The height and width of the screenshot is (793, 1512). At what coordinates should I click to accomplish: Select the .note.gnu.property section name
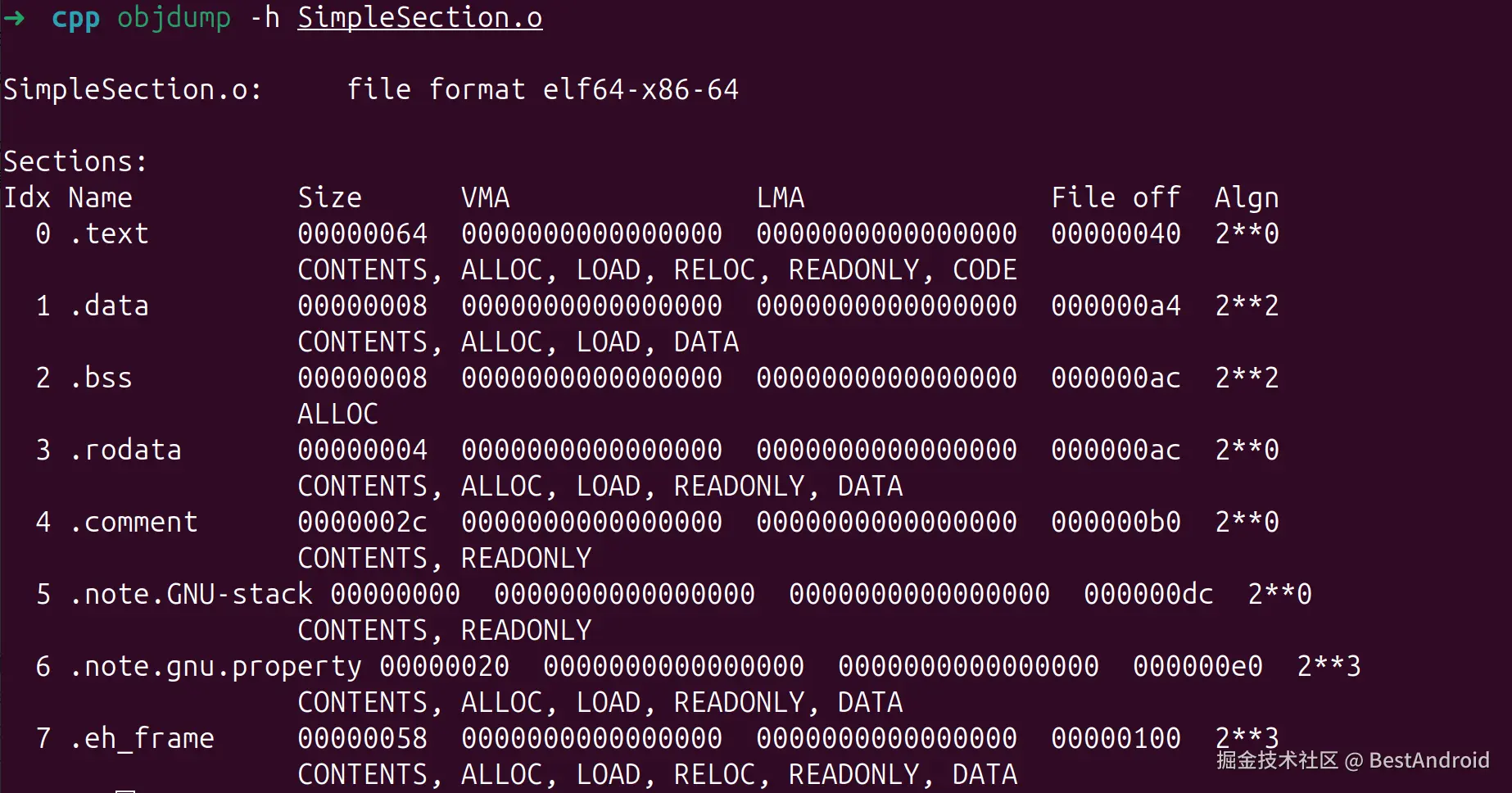[x=215, y=666]
